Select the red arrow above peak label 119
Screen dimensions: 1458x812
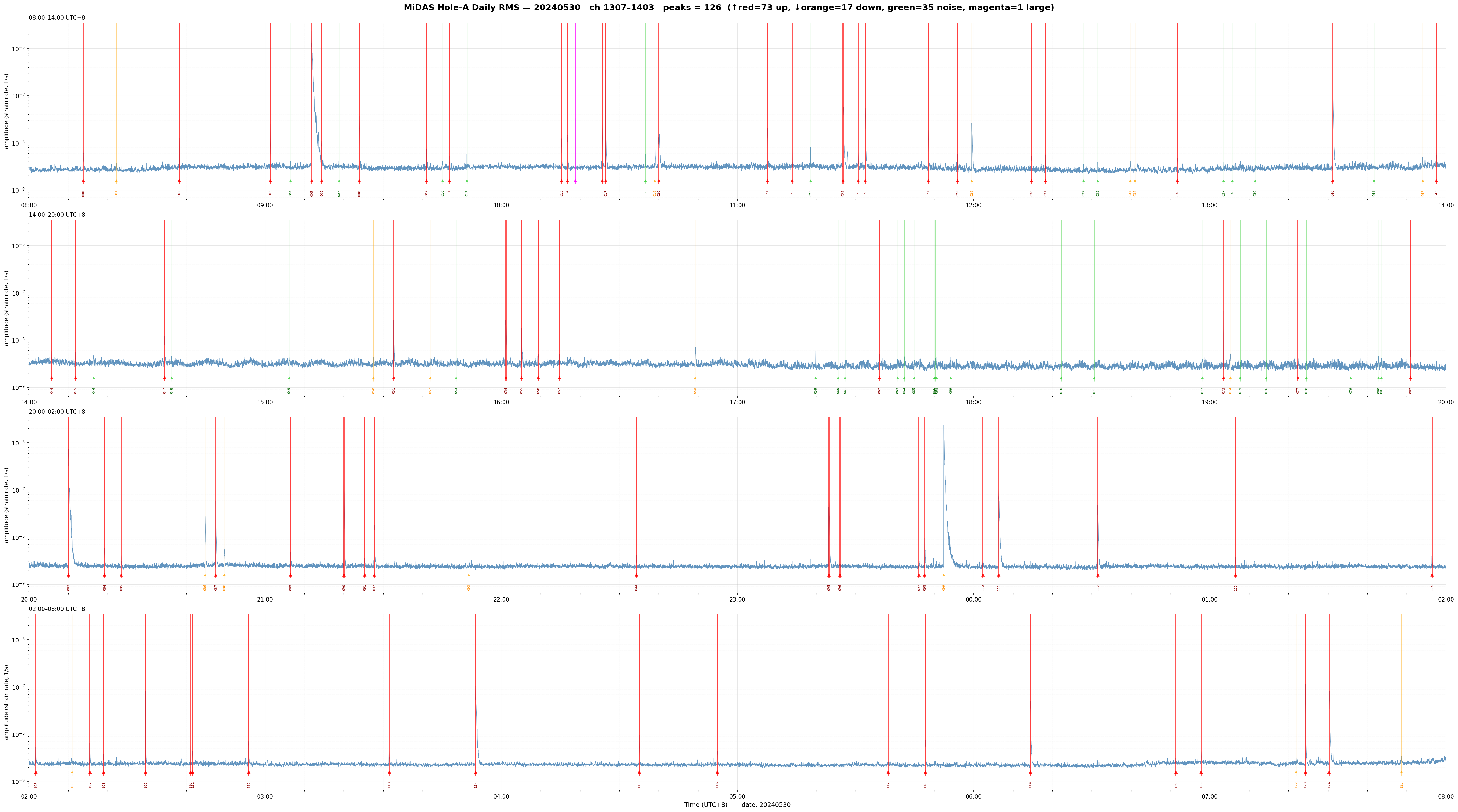coord(1030,772)
